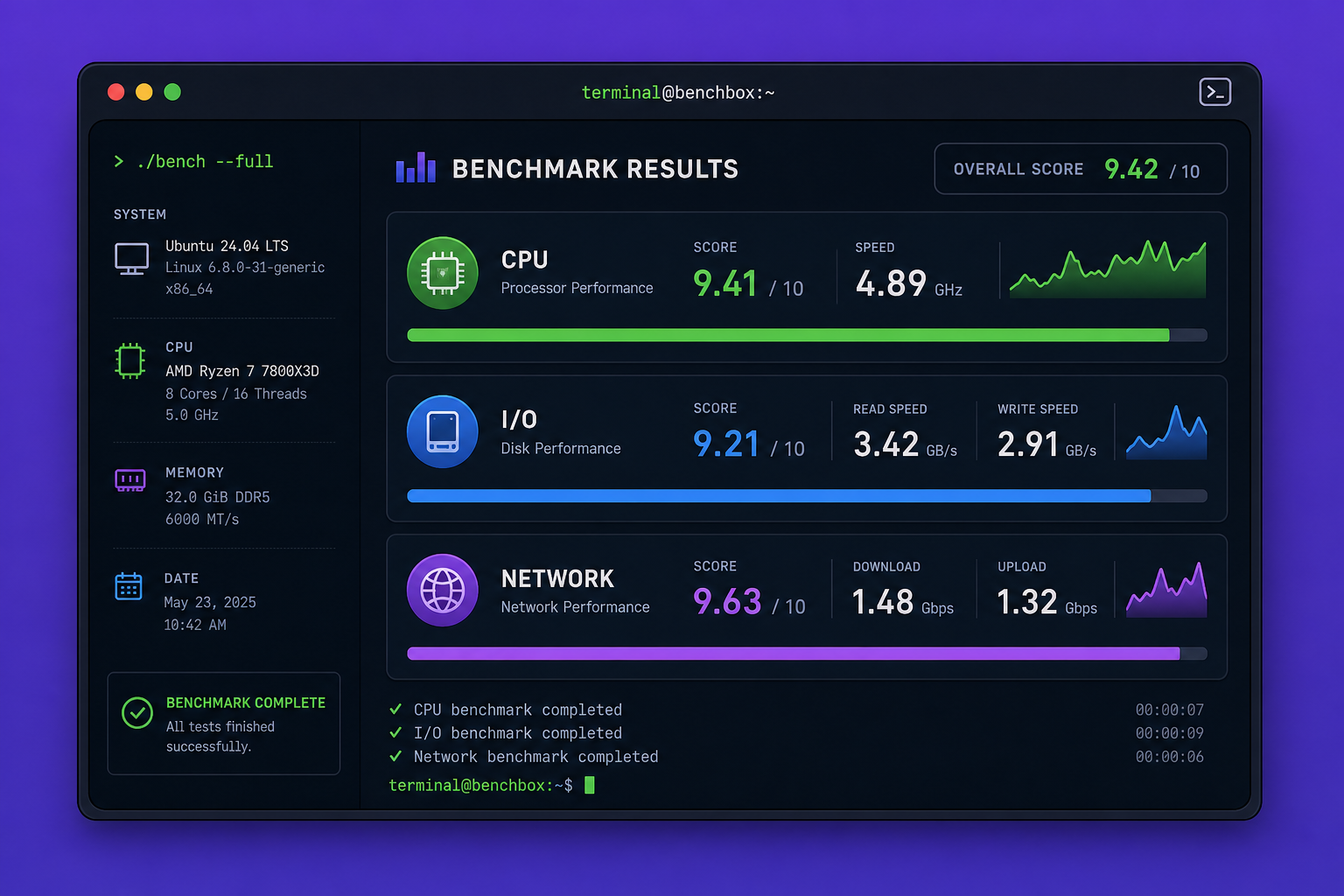Click the 8 Cores / 16 Threads text
Screen dimensions: 1344x896
(236, 394)
